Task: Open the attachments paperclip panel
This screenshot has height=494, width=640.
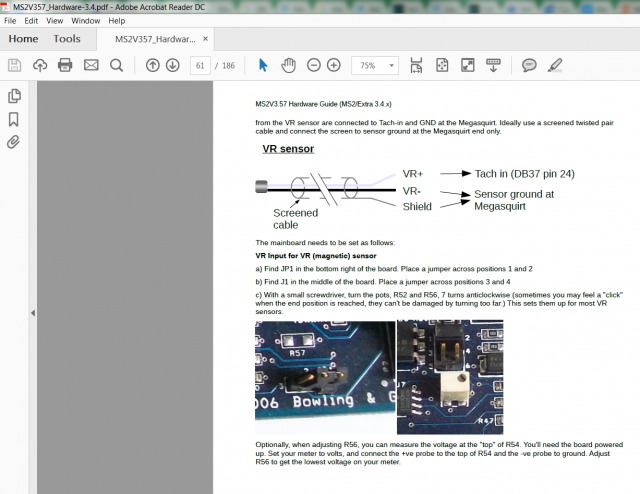Action: click(14, 142)
